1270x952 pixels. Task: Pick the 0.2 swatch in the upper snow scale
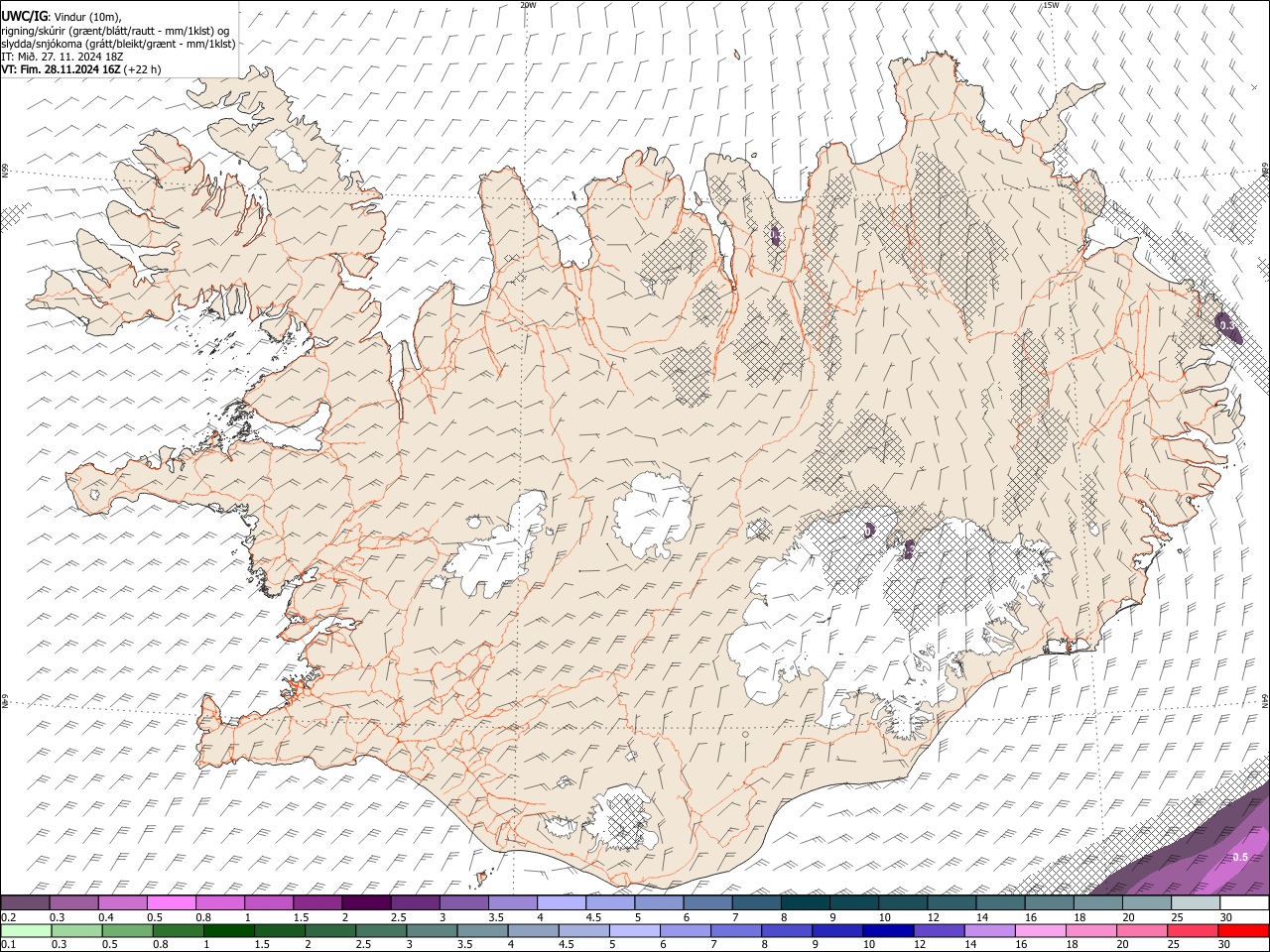click(x=25, y=903)
